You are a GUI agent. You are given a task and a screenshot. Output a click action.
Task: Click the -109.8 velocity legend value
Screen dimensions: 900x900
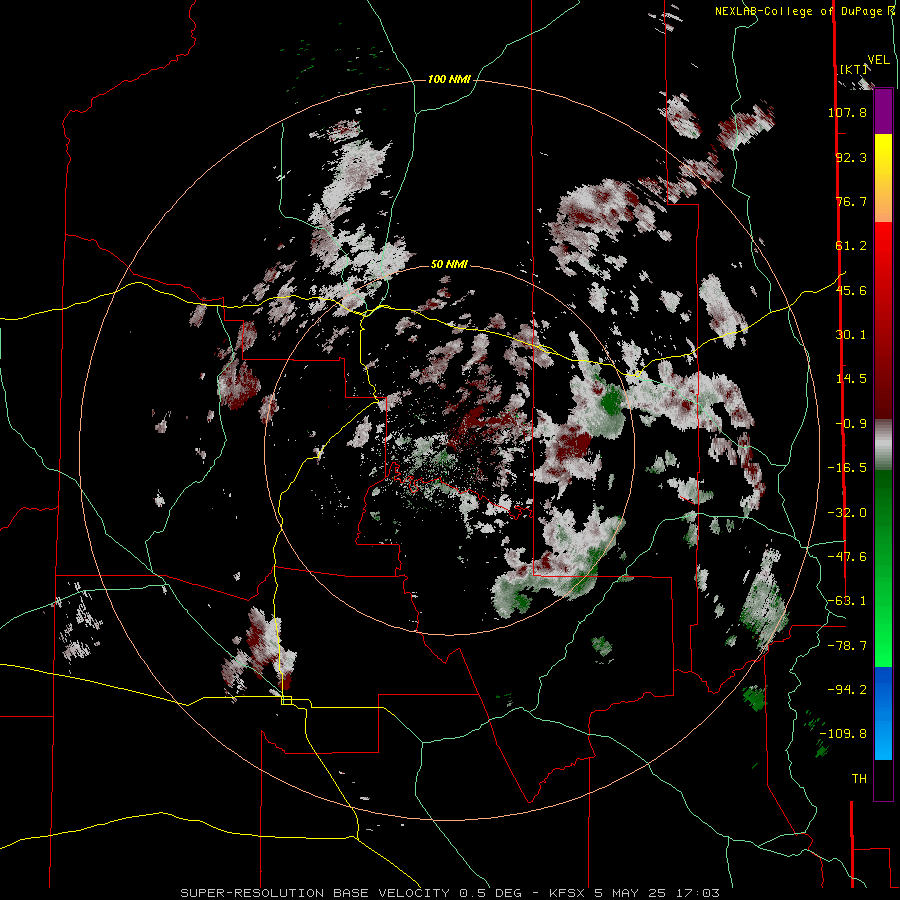(844, 734)
